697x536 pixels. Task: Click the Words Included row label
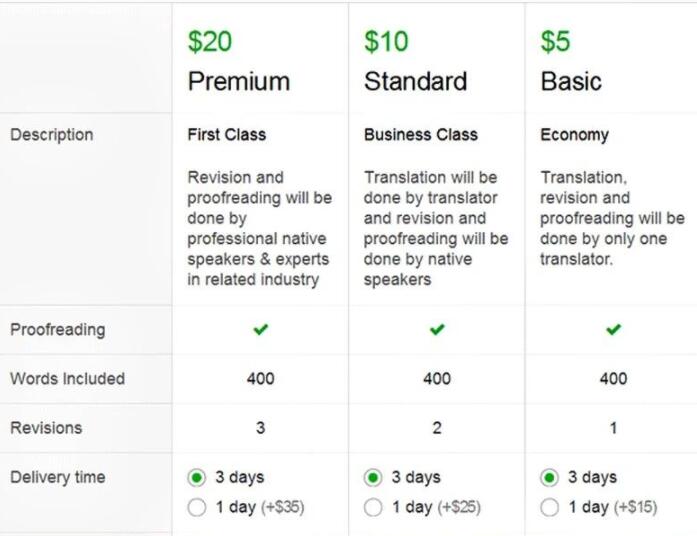[x=68, y=379]
